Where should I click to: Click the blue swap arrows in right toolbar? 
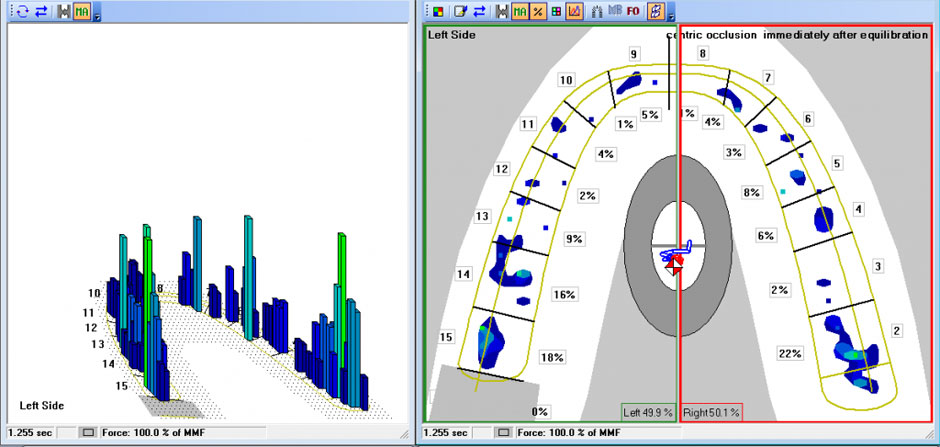pos(479,11)
